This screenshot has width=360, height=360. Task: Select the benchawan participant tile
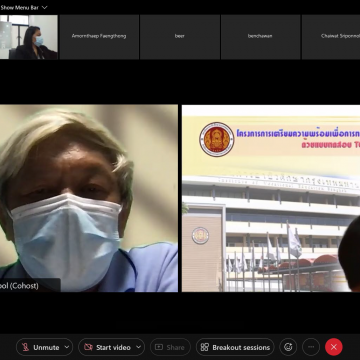260,37
